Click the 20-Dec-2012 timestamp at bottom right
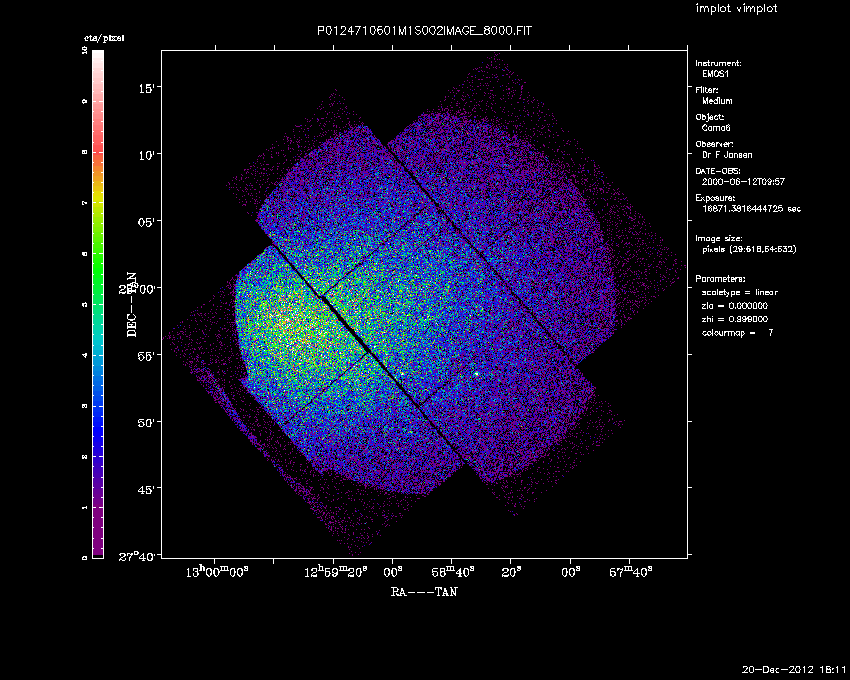 coord(794,669)
